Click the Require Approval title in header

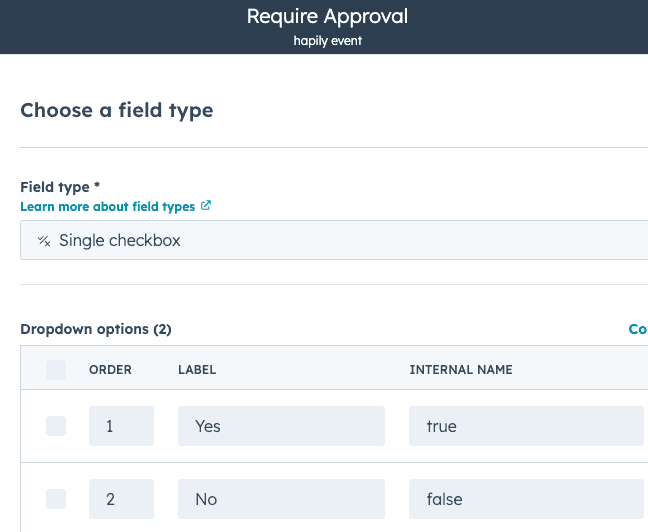(x=327, y=17)
